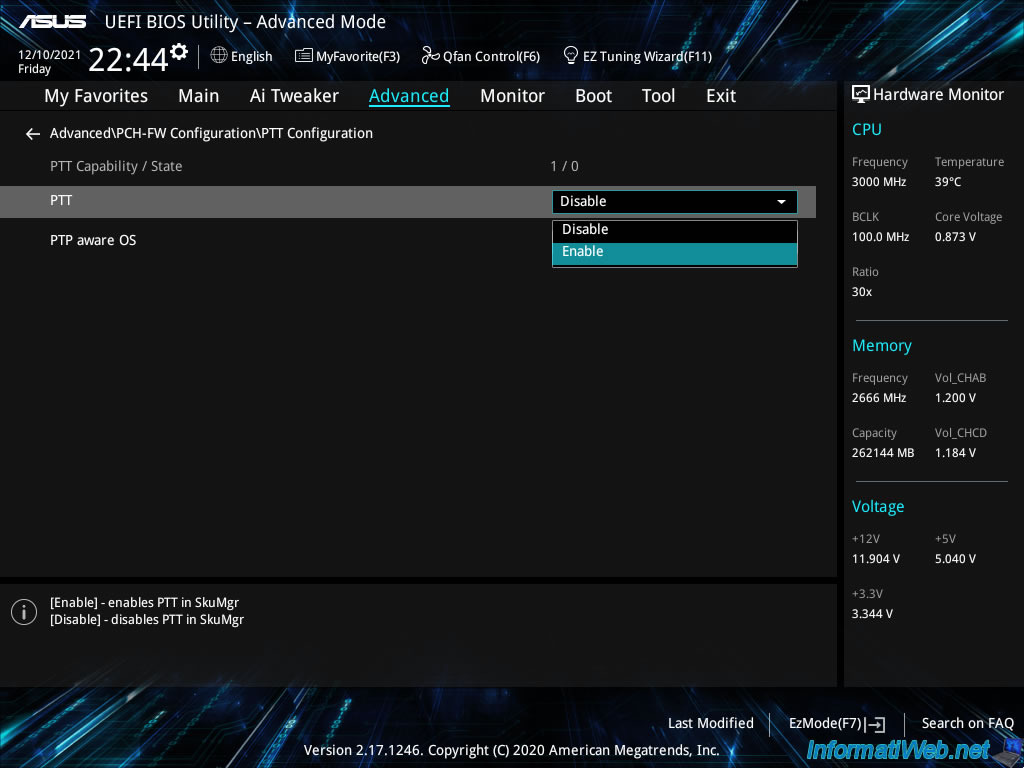1024x768 pixels.
Task: Click the 22:44 clock display
Action: (129, 59)
